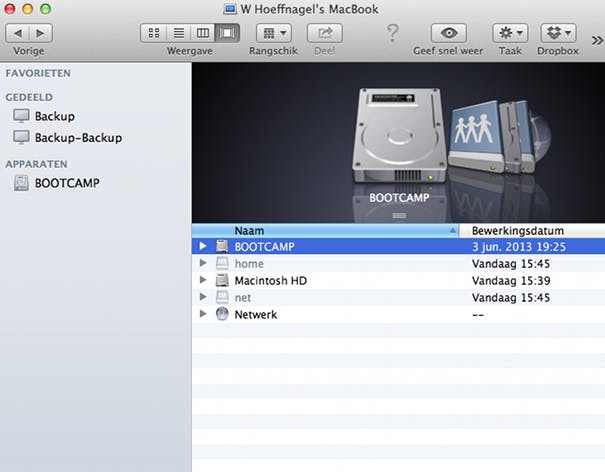605x472 pixels.
Task: Select the net row name
Action: pyautogui.click(x=243, y=298)
